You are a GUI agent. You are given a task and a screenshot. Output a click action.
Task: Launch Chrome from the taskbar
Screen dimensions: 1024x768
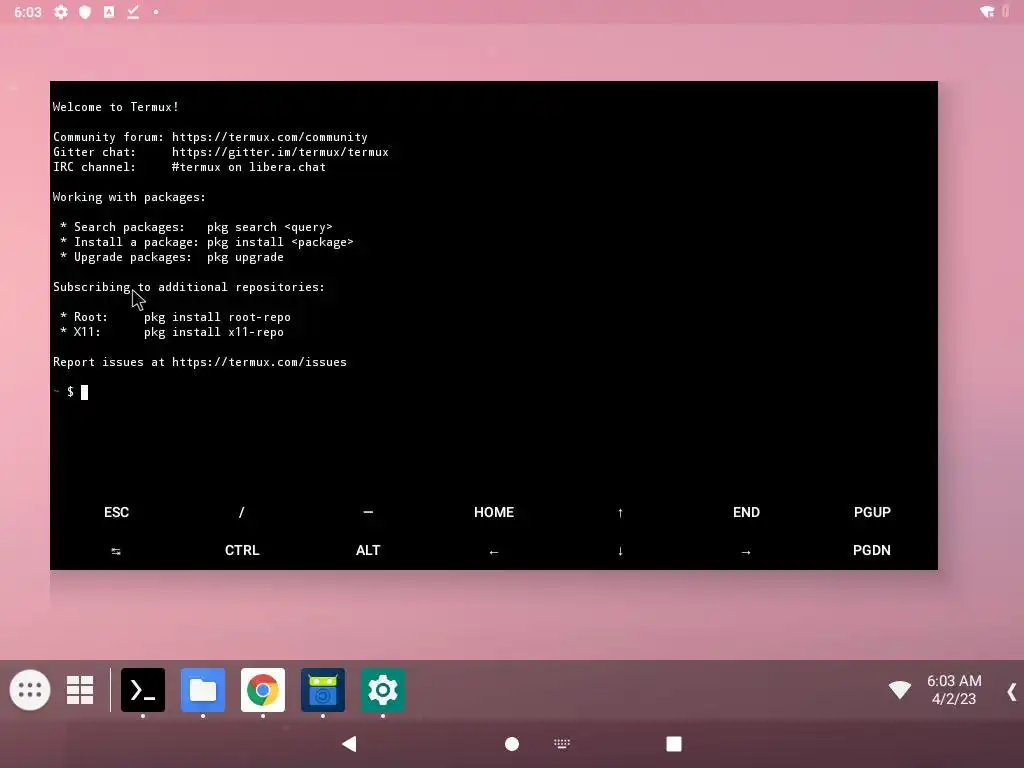click(x=263, y=690)
